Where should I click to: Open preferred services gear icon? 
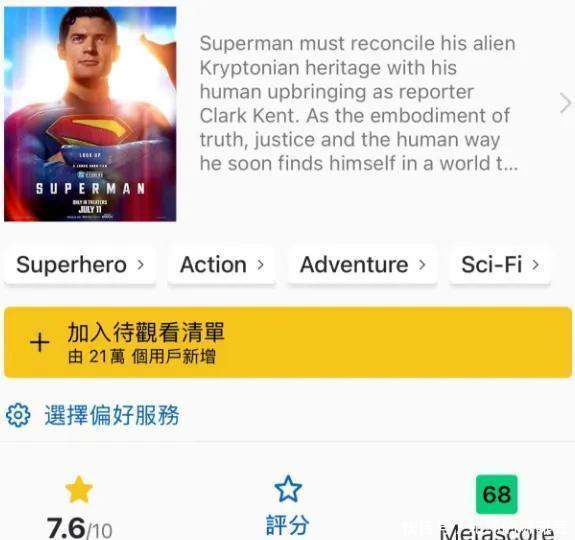pos(18,415)
